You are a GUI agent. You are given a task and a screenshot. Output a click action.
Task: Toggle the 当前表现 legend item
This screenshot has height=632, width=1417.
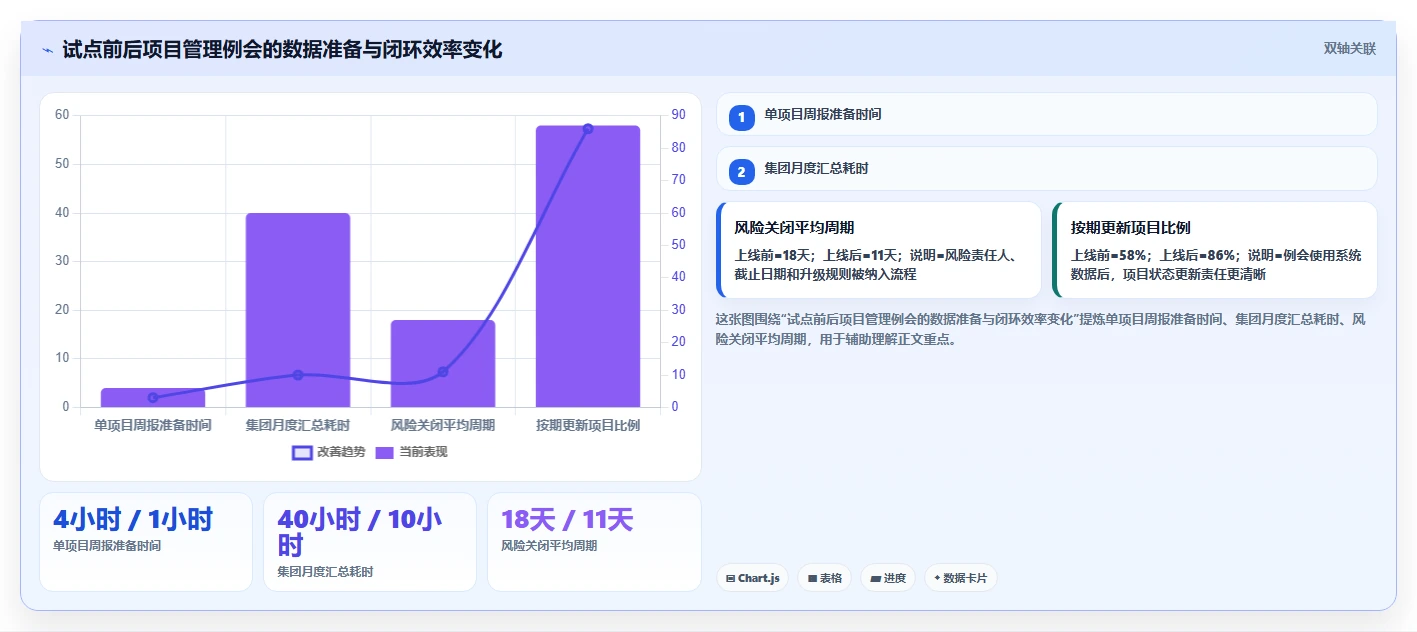pyautogui.click(x=411, y=452)
